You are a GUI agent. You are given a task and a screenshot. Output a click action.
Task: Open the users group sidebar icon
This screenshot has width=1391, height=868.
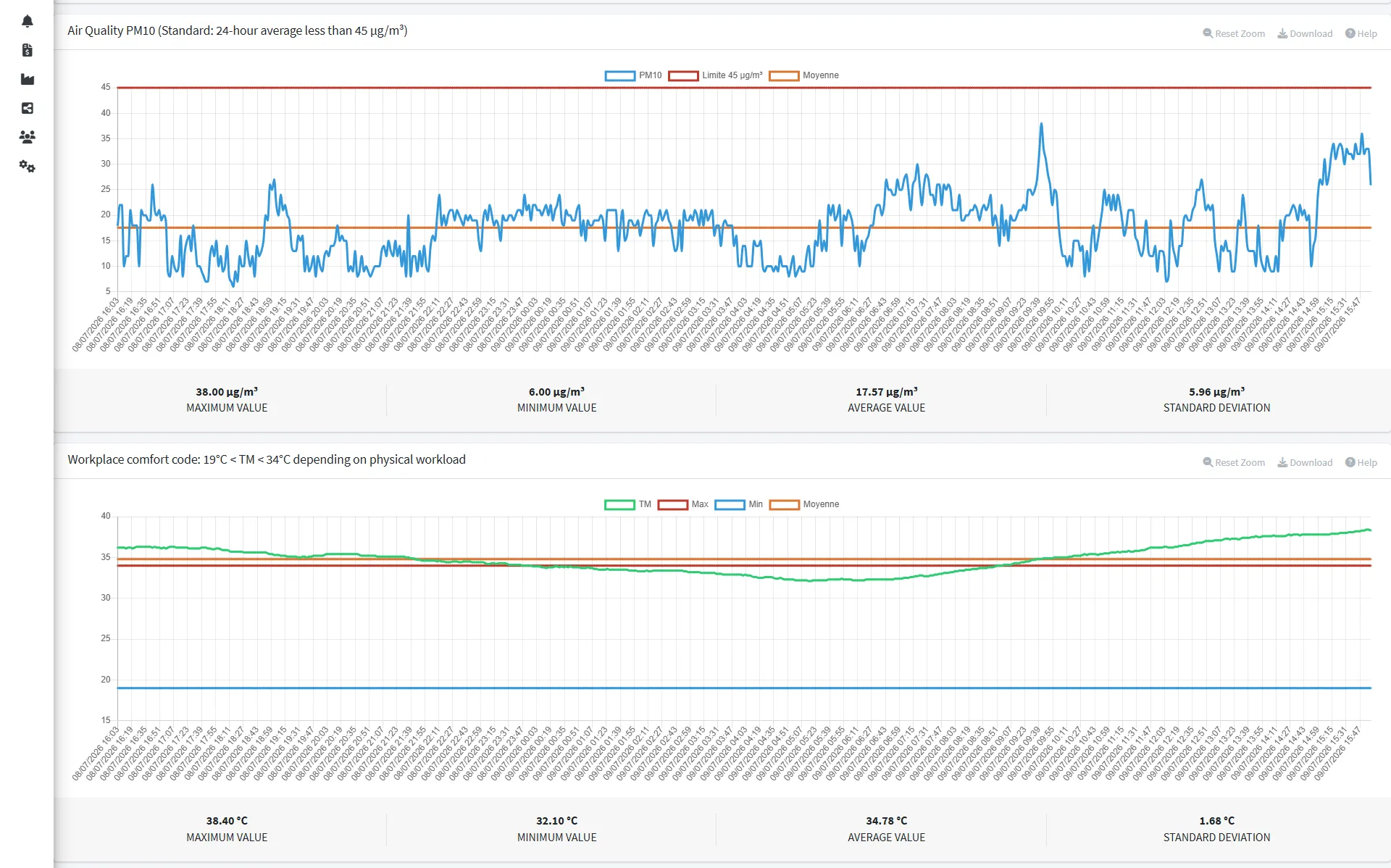pyautogui.click(x=28, y=137)
